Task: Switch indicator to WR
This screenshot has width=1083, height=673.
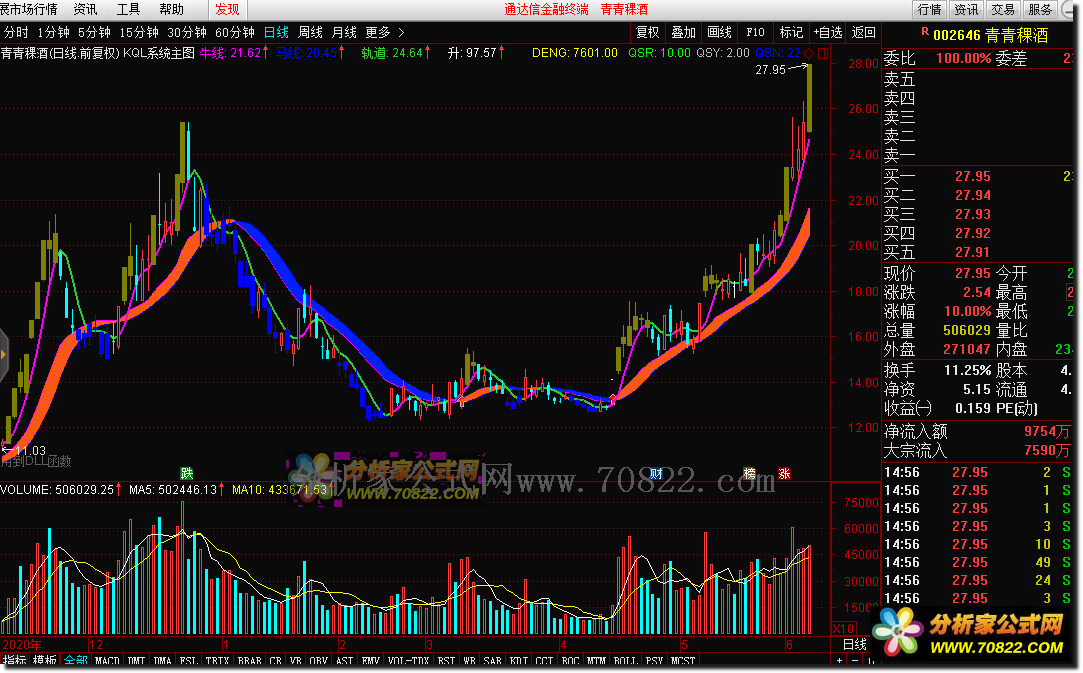Action: point(469,661)
